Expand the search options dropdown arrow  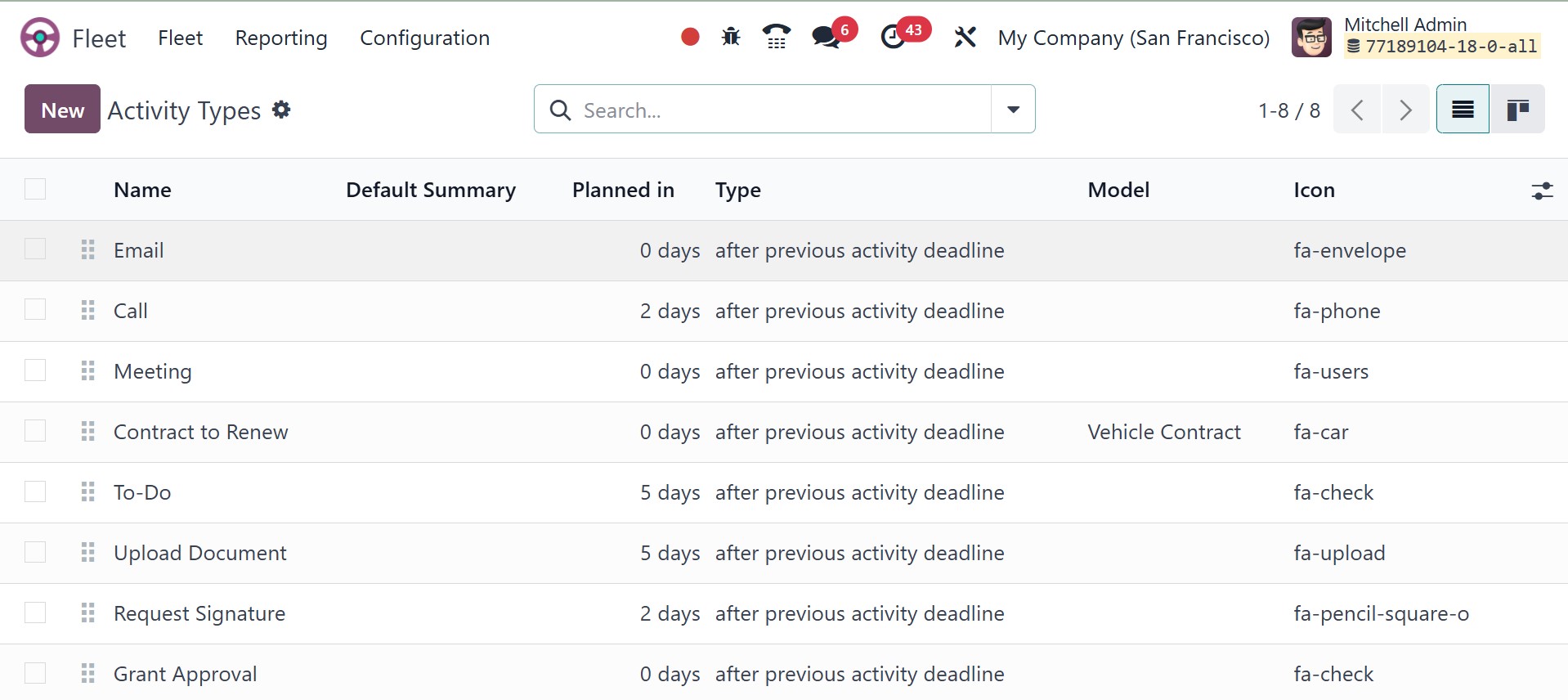pyautogui.click(x=1013, y=110)
